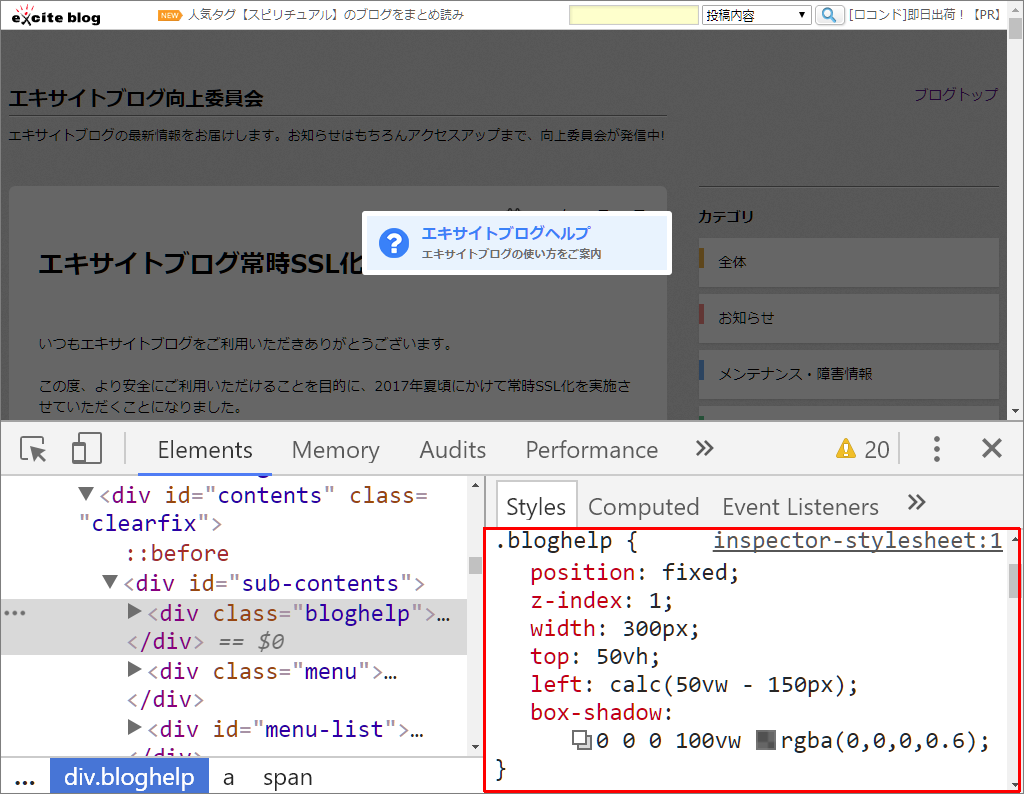Select the a element in breadcrumb
1024x794 pixels.
click(228, 778)
